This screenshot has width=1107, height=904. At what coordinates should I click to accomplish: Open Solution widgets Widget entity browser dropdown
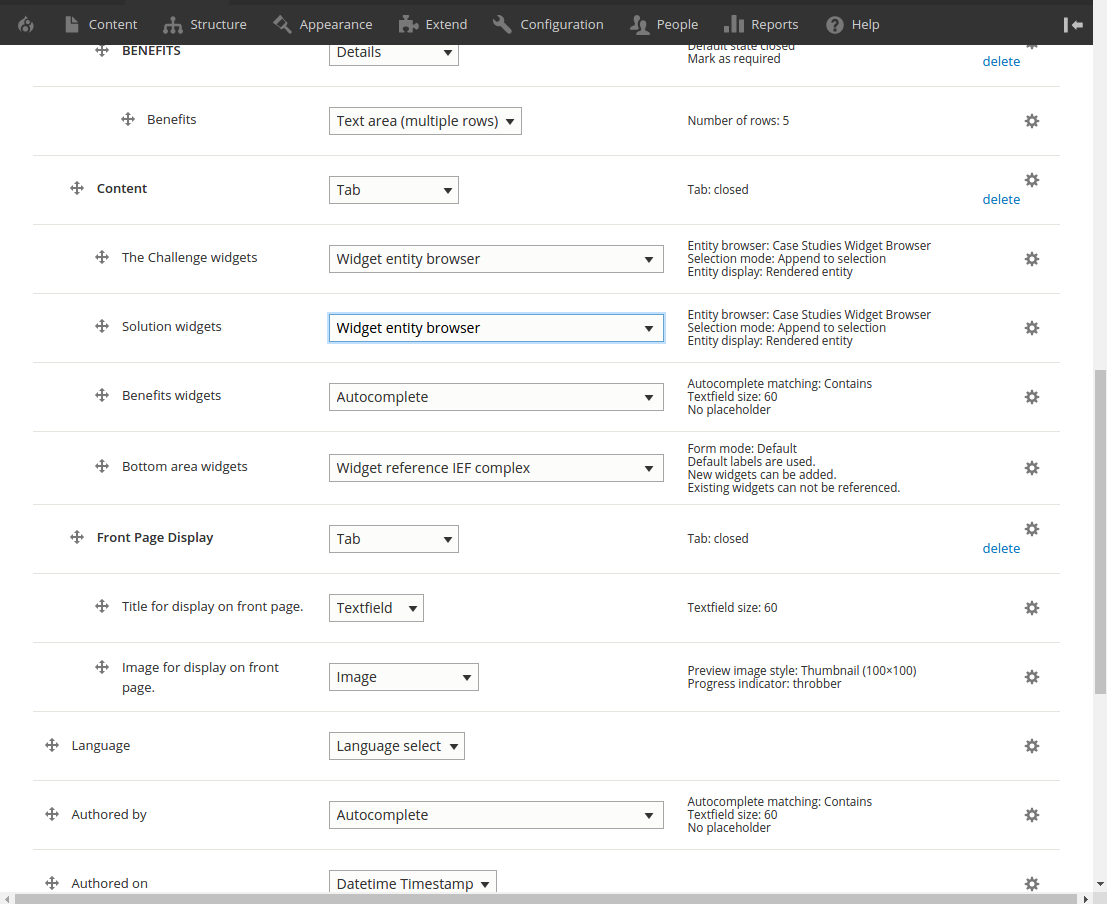coord(496,328)
